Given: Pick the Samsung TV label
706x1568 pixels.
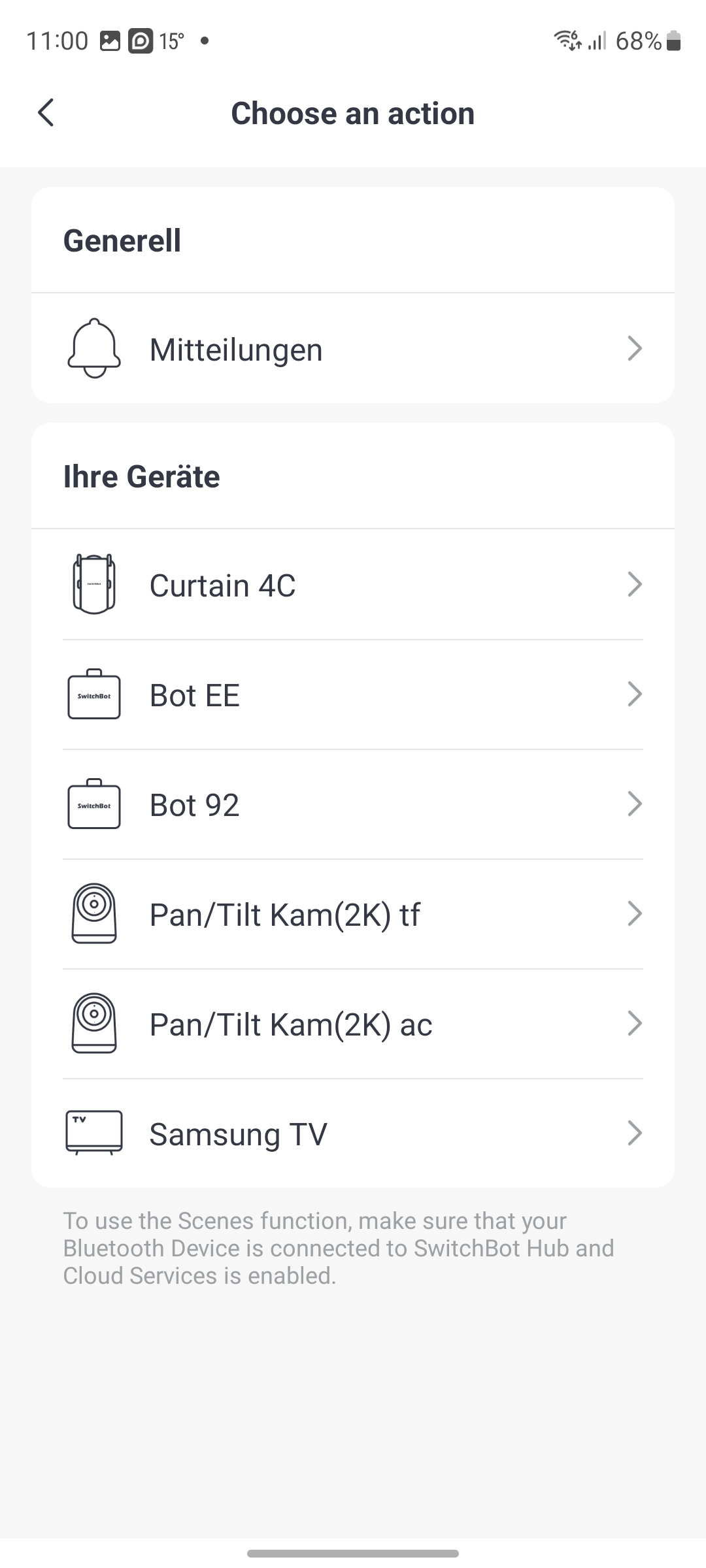Looking at the screenshot, I should click(x=238, y=1134).
